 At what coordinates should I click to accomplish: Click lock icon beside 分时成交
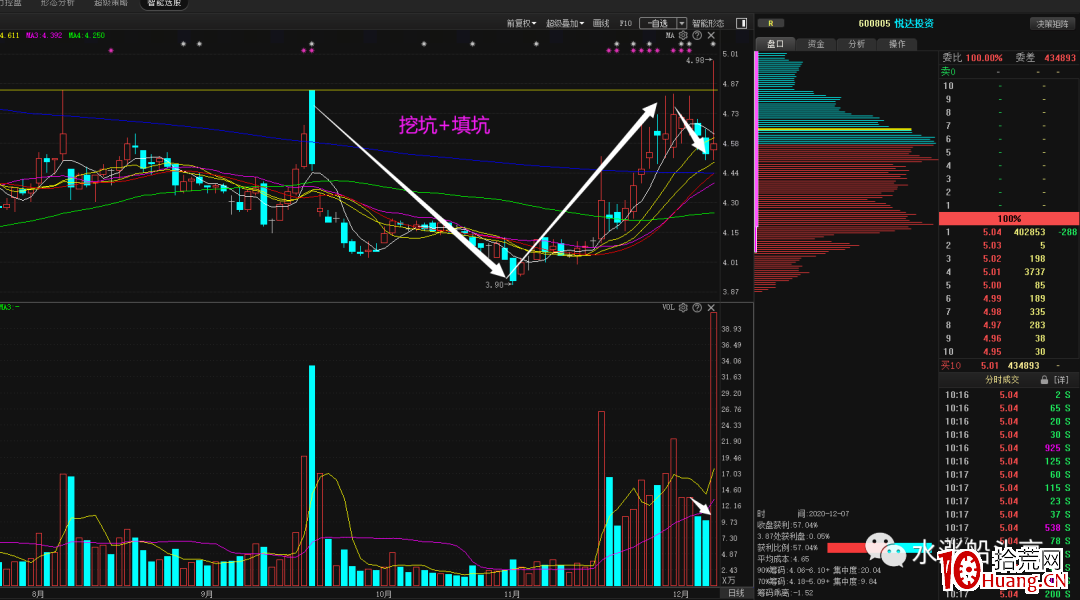pyautogui.click(x=1044, y=380)
